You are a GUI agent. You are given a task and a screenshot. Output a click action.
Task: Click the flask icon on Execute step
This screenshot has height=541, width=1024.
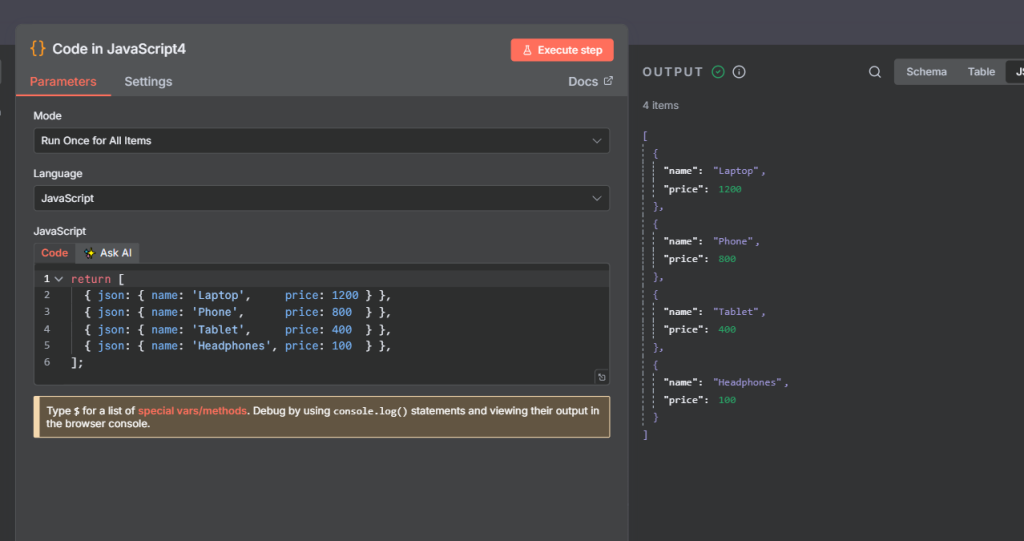coord(528,50)
